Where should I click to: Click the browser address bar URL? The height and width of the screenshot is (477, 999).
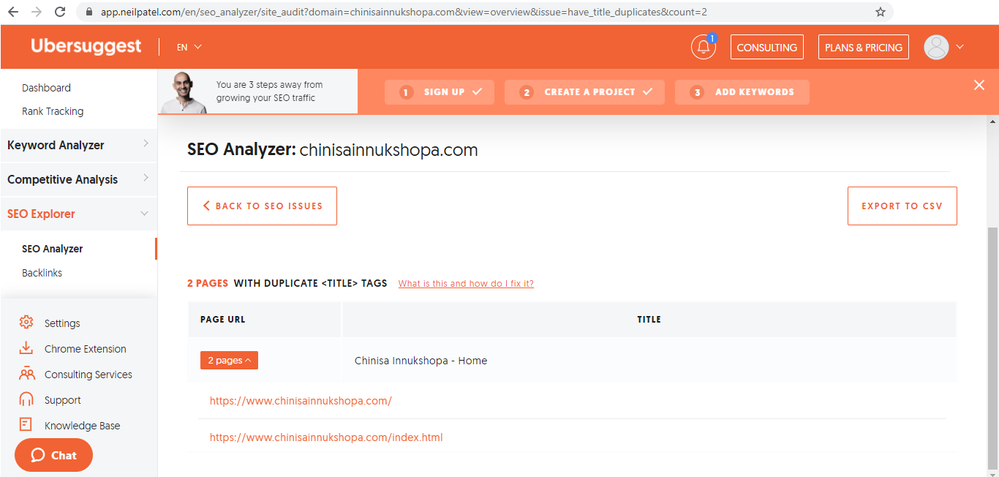(x=403, y=11)
